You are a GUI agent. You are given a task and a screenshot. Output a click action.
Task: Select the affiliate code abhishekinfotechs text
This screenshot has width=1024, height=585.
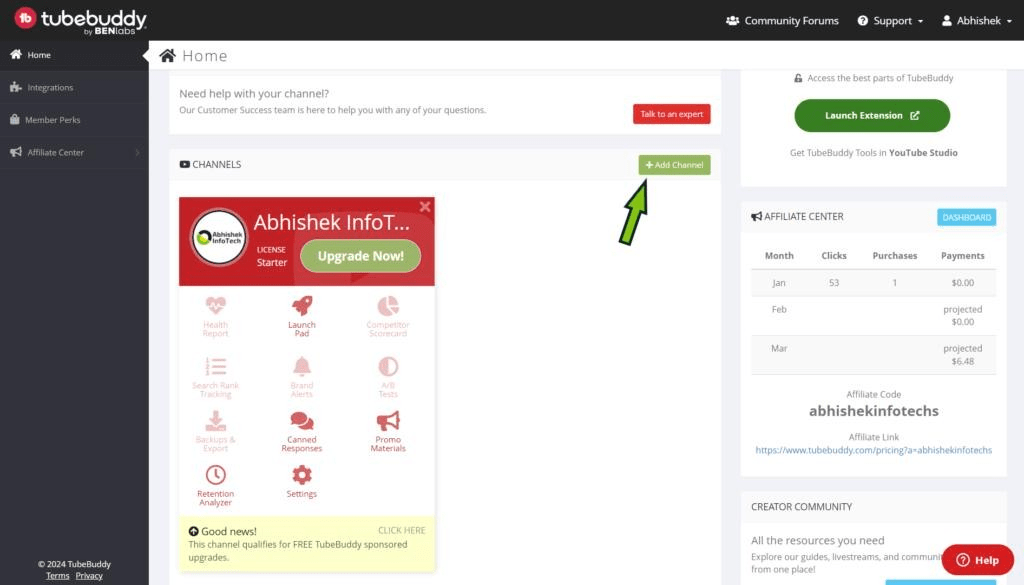(x=873, y=411)
